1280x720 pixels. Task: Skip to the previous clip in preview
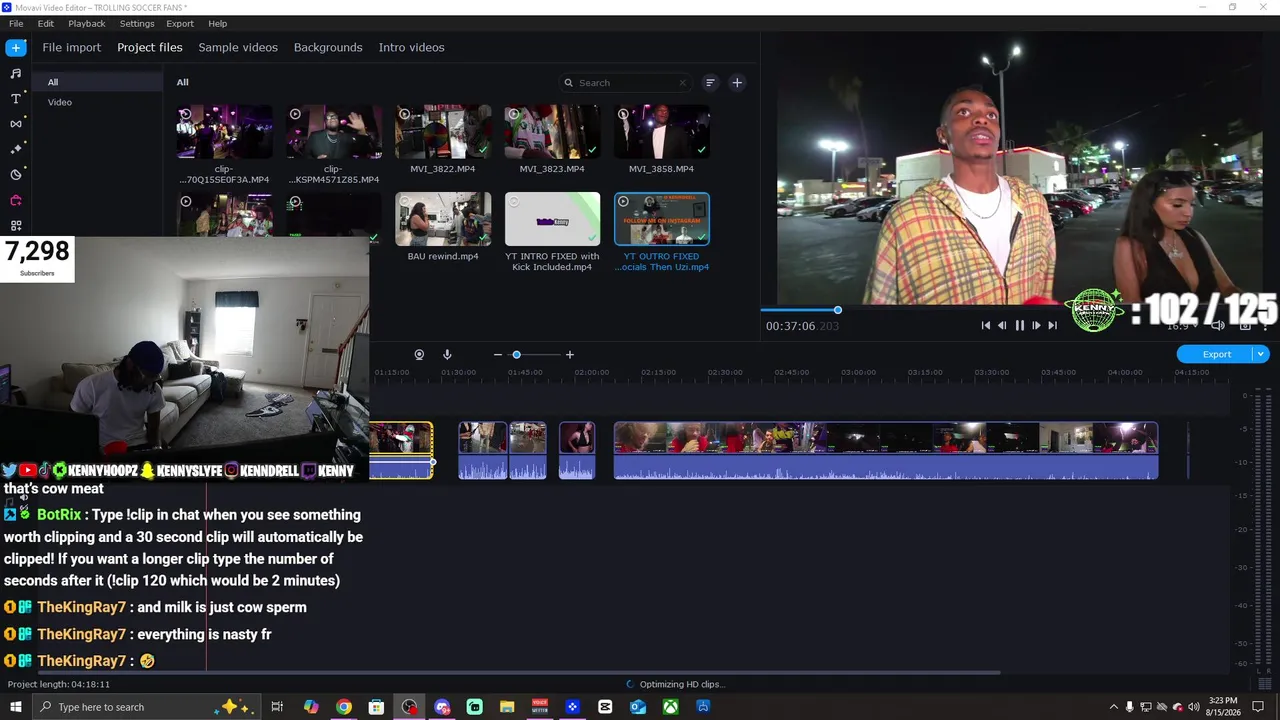pyautogui.click(x=986, y=325)
